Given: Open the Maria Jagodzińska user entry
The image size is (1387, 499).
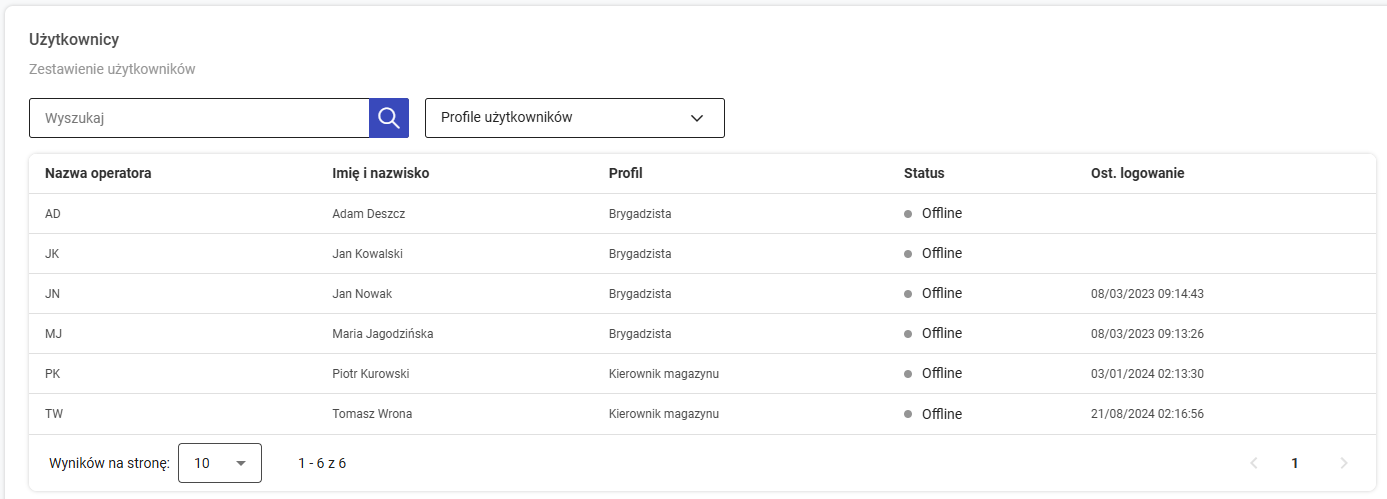Looking at the screenshot, I should tap(382, 334).
